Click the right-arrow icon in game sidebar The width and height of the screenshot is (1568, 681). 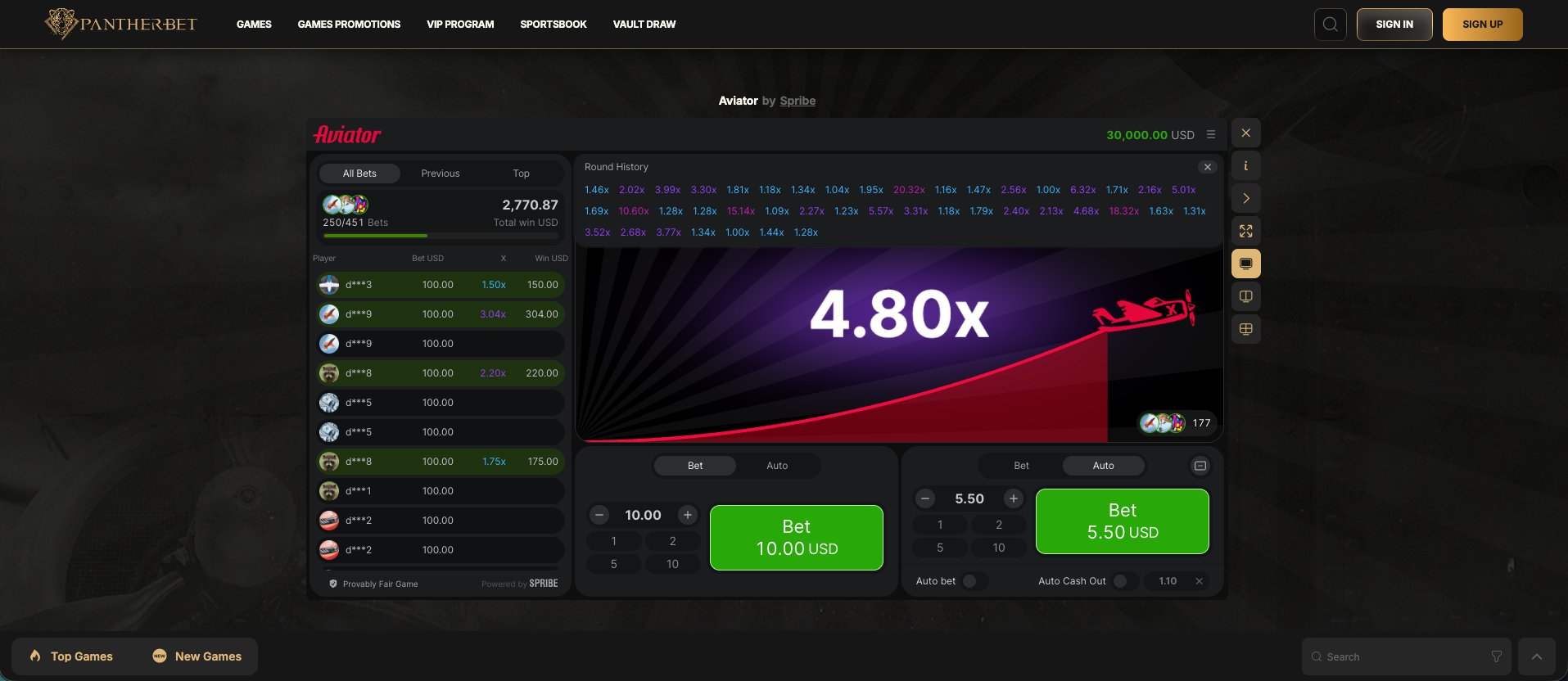point(1246,198)
